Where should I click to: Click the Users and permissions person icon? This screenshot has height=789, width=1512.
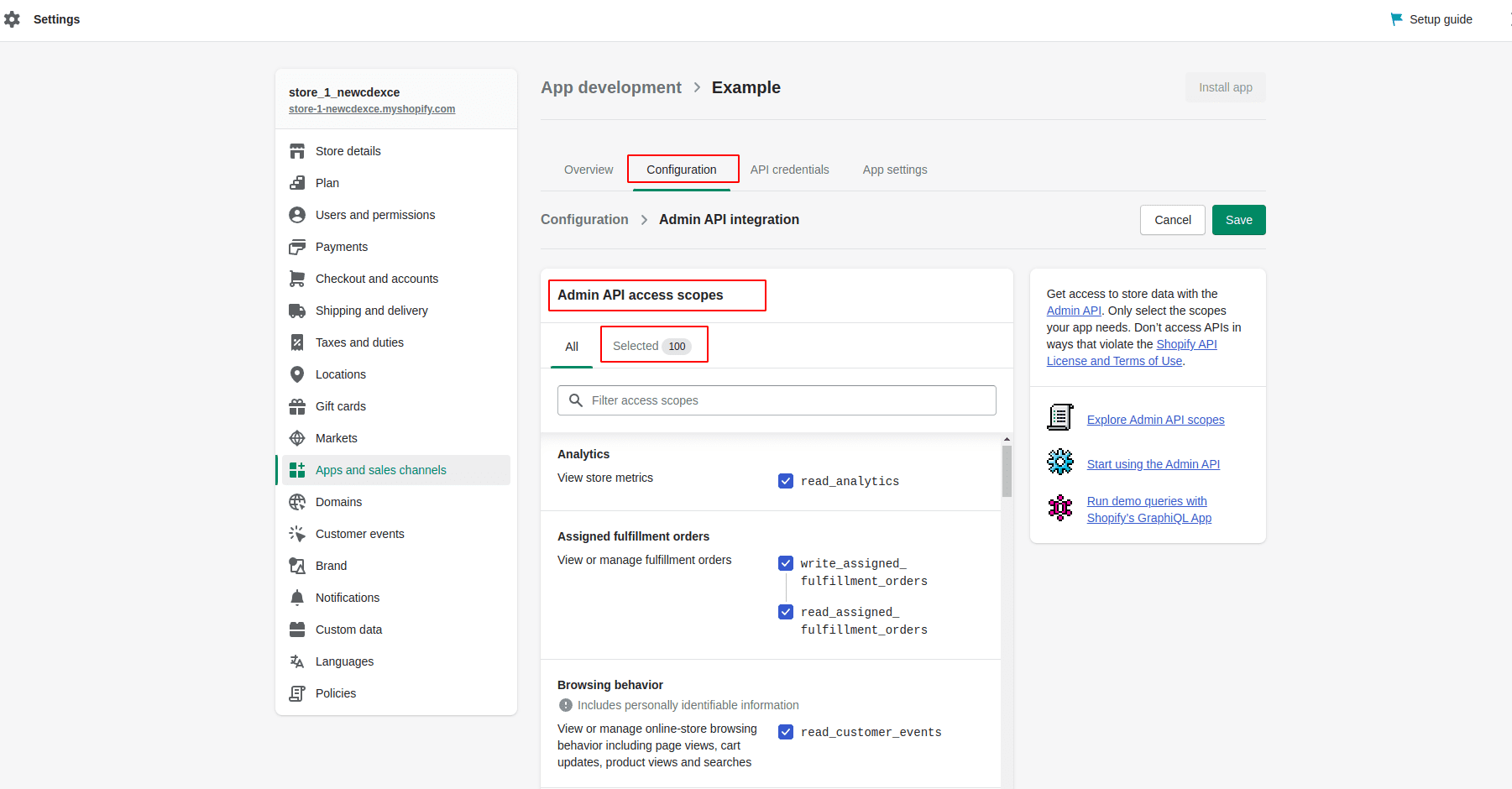click(x=297, y=215)
